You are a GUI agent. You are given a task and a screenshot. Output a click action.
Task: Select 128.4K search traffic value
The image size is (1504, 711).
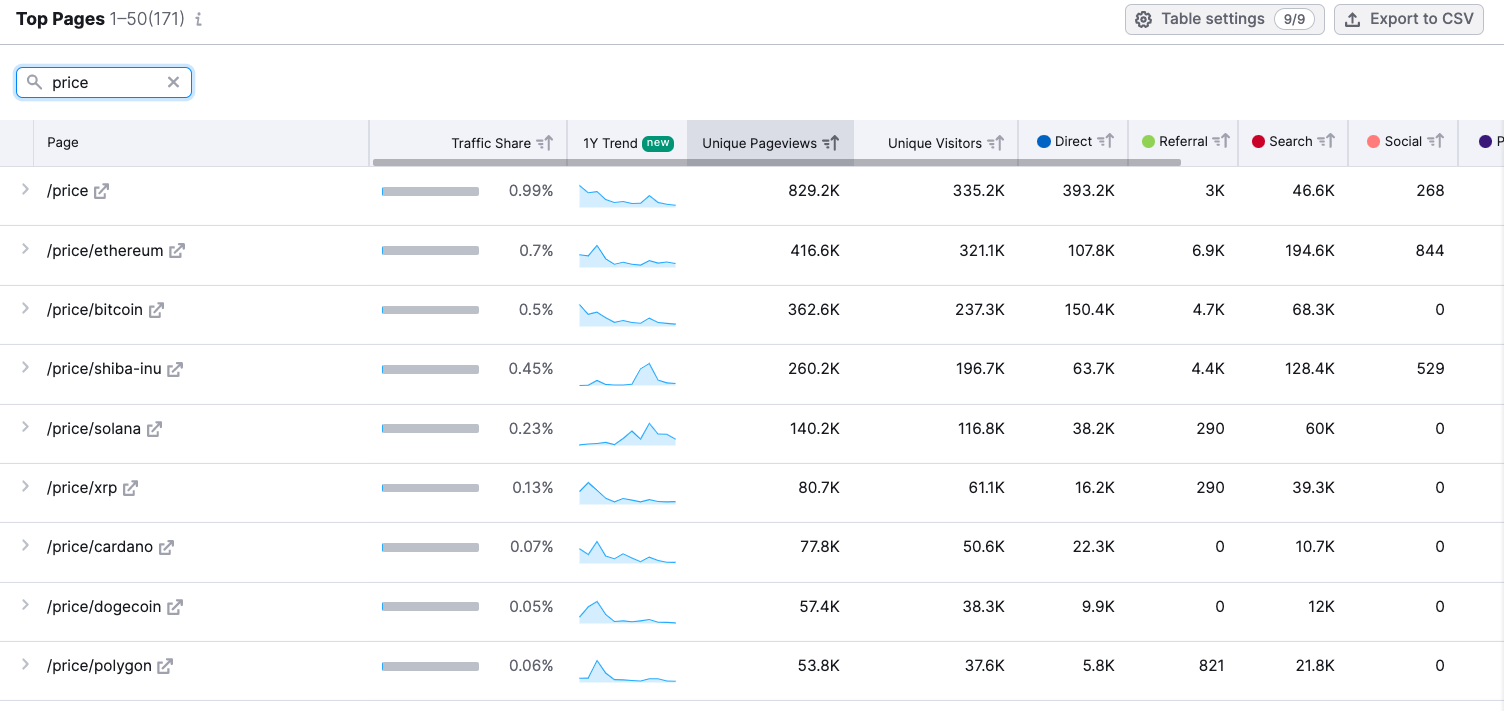point(1310,369)
